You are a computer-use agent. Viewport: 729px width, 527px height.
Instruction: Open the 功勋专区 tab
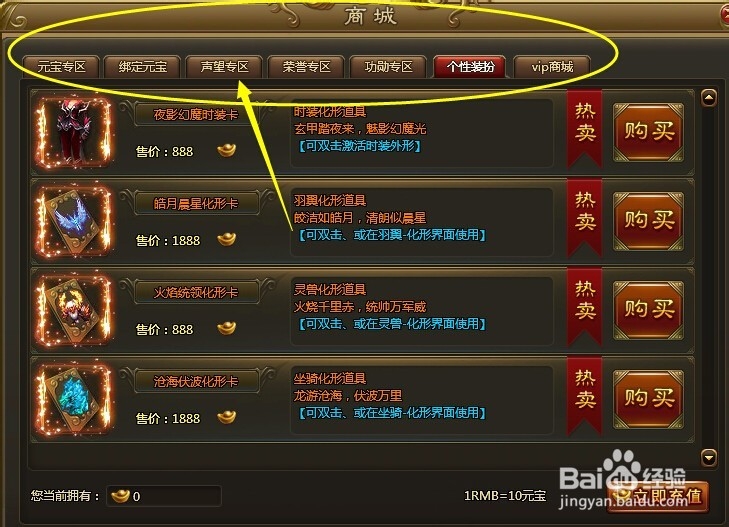click(389, 67)
